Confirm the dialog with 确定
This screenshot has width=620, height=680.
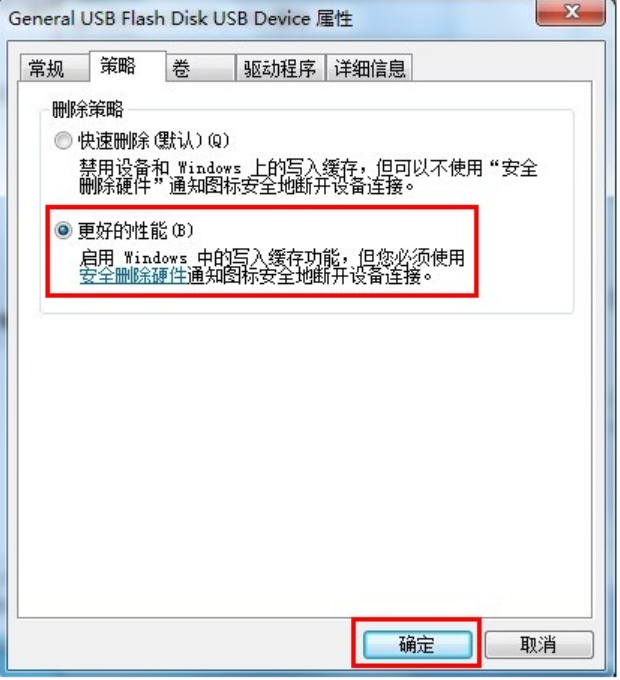click(417, 644)
